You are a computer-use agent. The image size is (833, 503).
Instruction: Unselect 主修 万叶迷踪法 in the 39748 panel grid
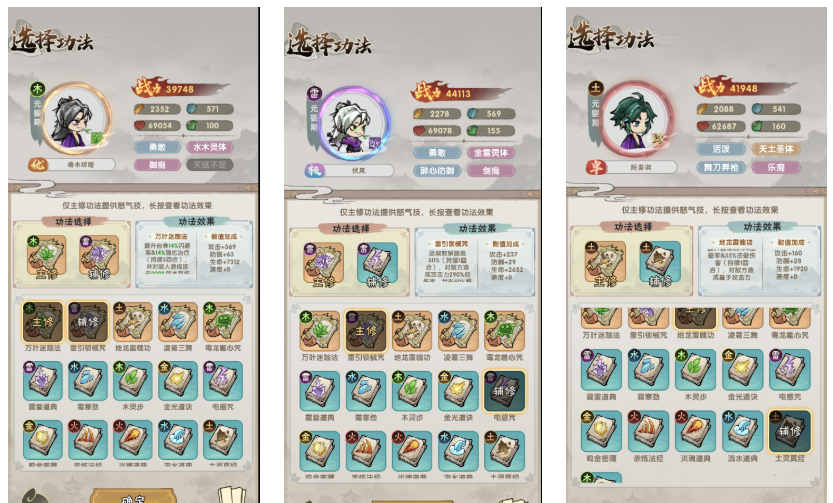(43, 322)
